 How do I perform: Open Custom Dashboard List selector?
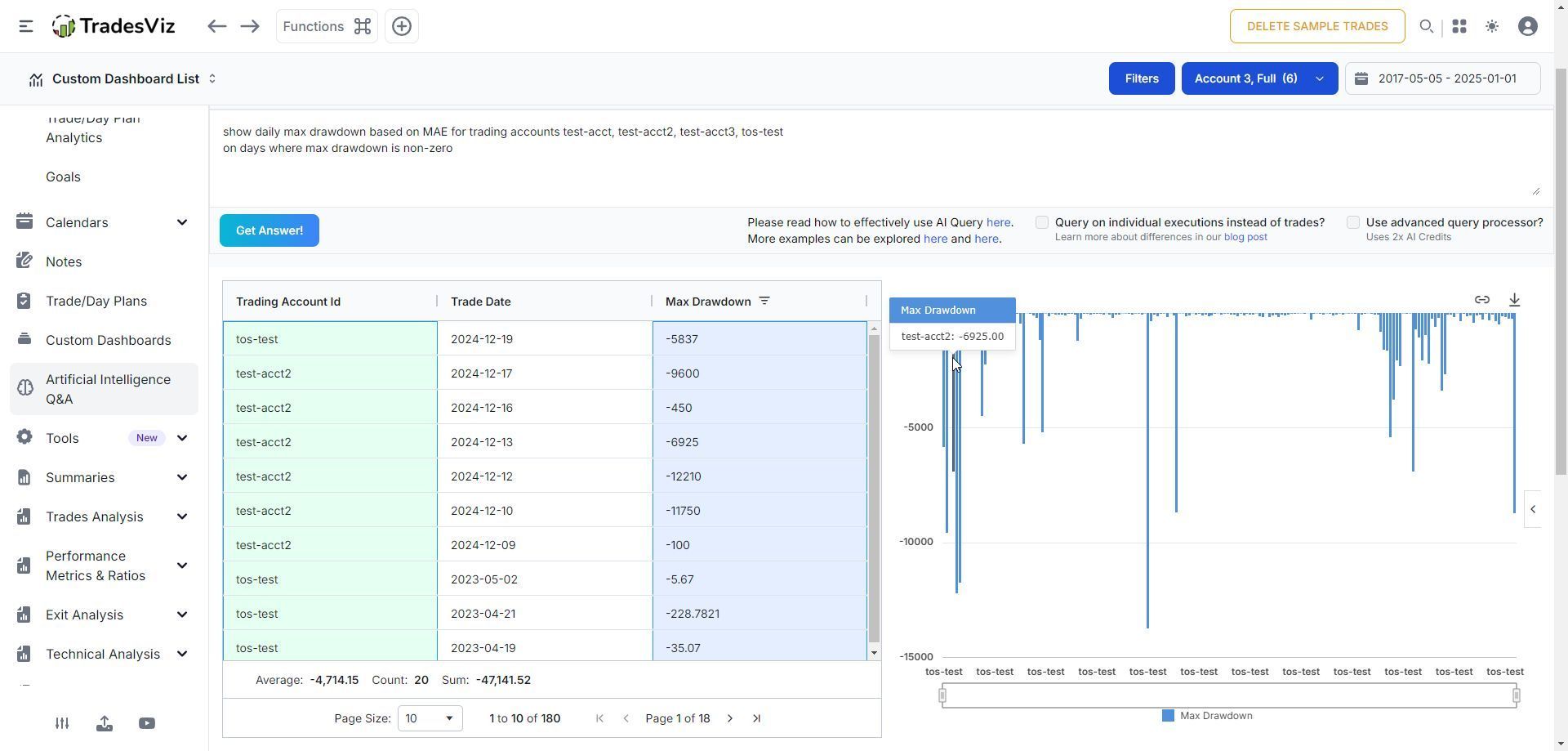122,78
